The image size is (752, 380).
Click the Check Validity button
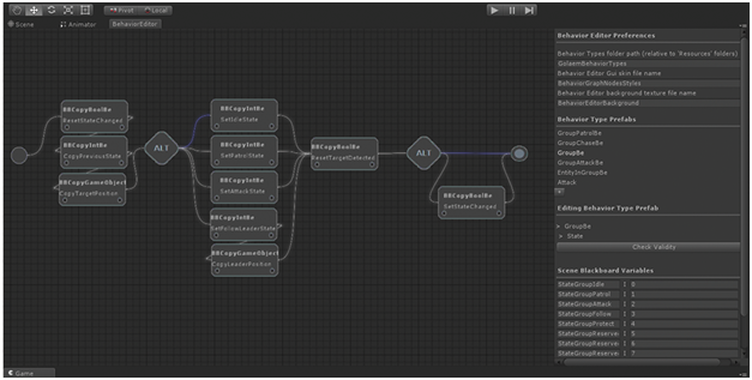pos(648,247)
